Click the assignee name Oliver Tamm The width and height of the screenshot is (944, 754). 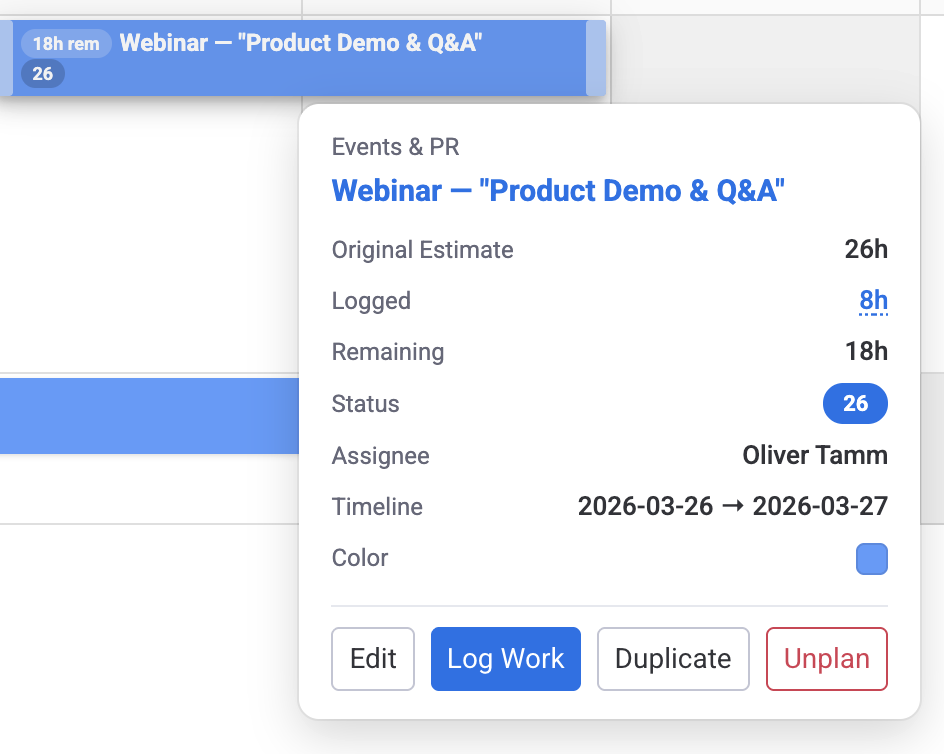(x=814, y=455)
